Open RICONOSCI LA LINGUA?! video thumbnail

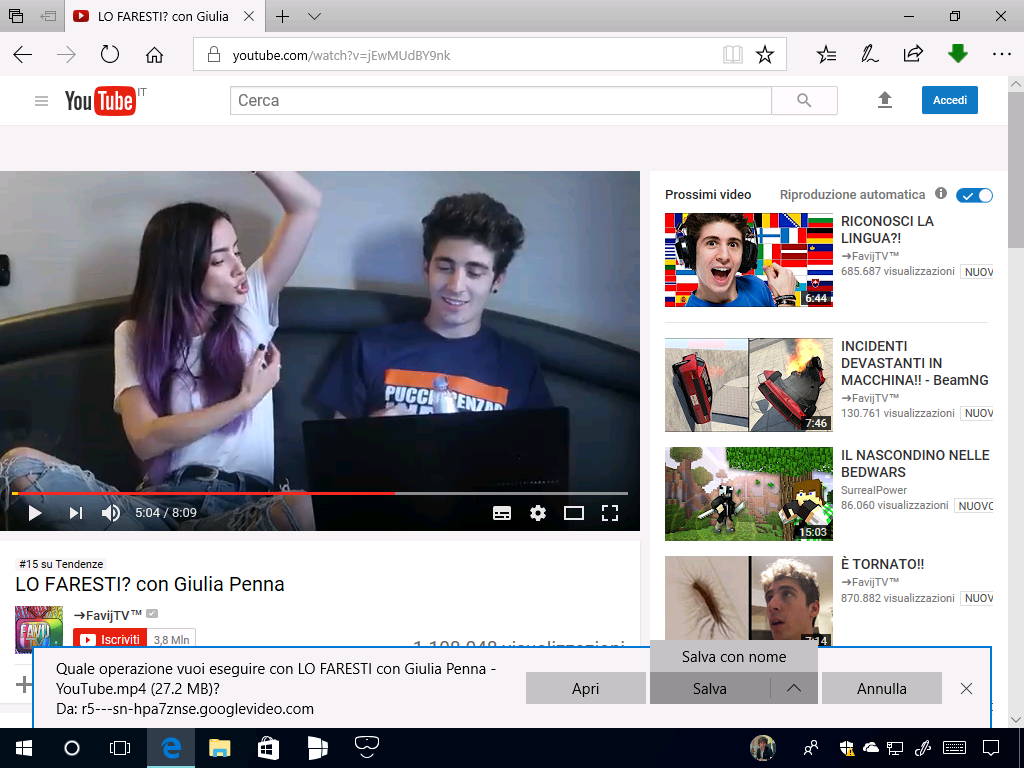748,260
